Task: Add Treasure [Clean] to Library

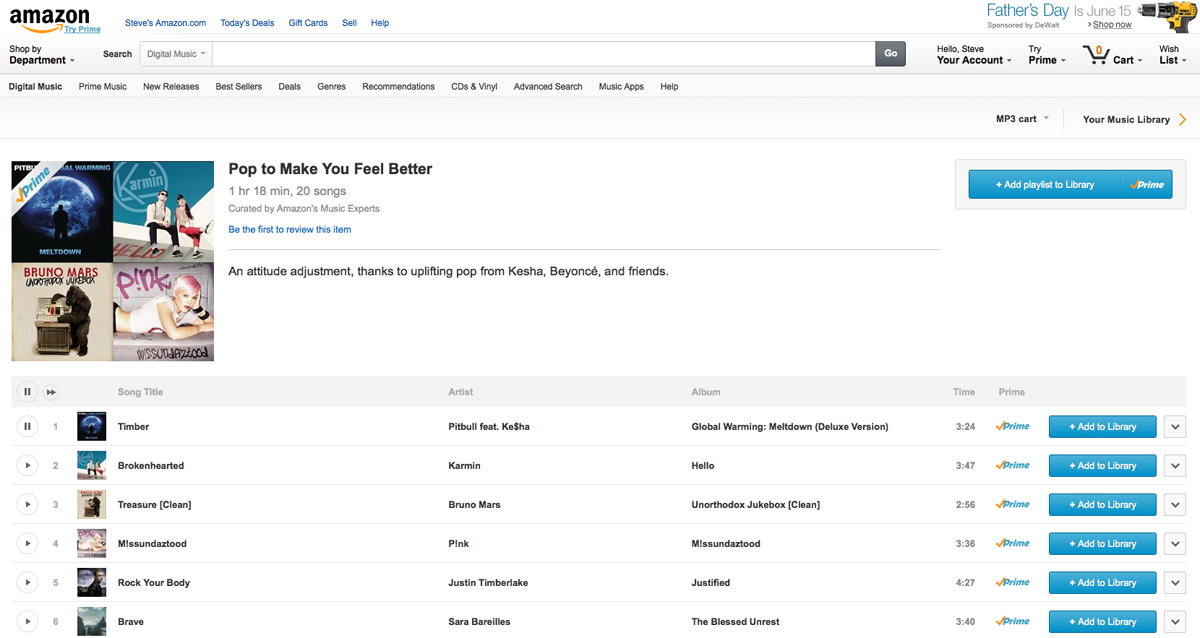Action: tap(1102, 505)
